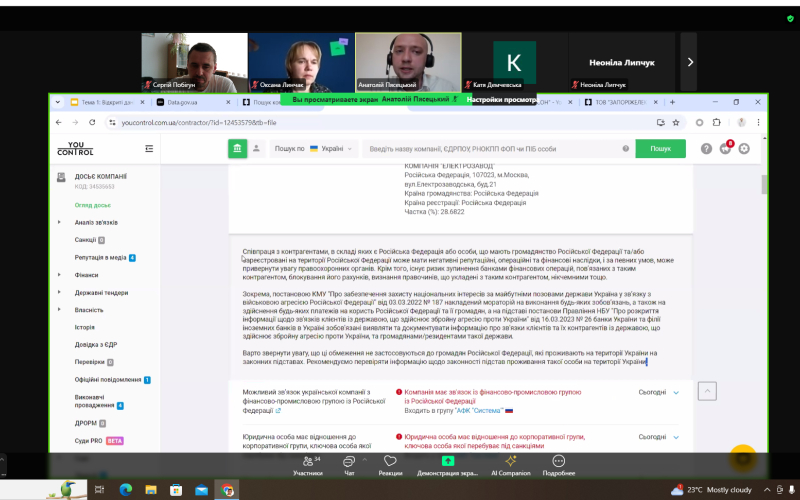This screenshot has width=800, height=500.
Task: Expand the sanctioned corporate group row chevron
Action: (676, 437)
